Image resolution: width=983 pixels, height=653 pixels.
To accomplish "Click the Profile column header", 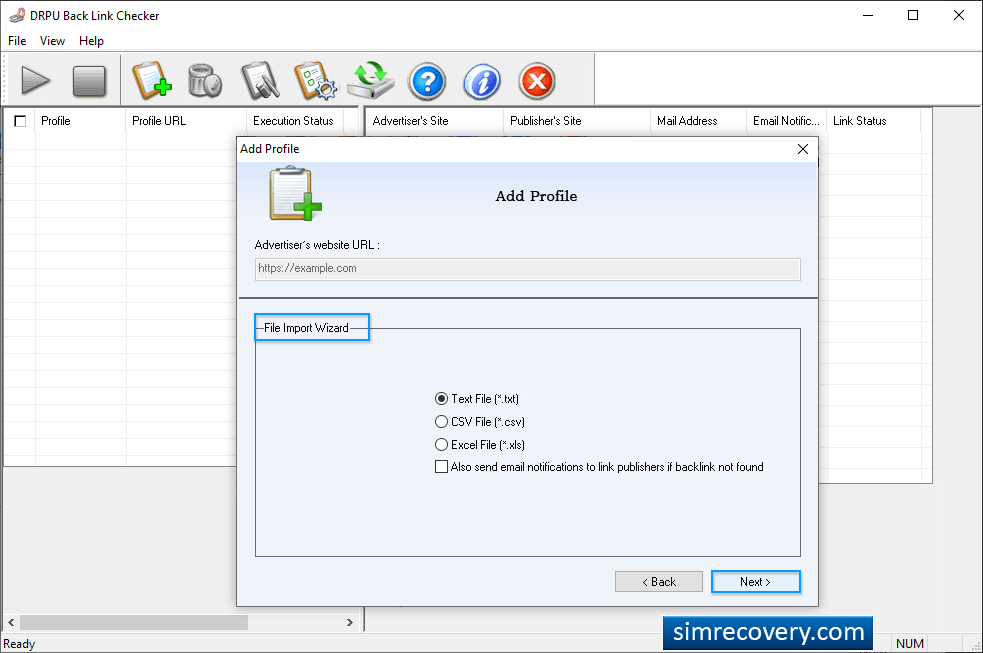I will pyautogui.click(x=80, y=121).
